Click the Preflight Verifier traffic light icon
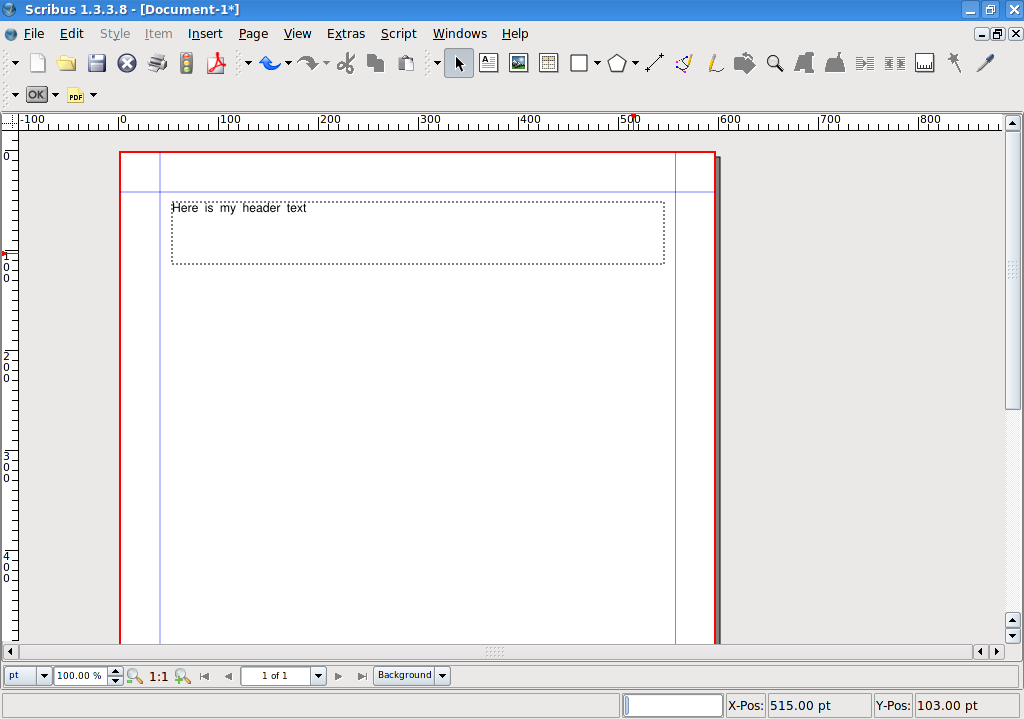Screen dimensions: 1024x719 click(186, 63)
